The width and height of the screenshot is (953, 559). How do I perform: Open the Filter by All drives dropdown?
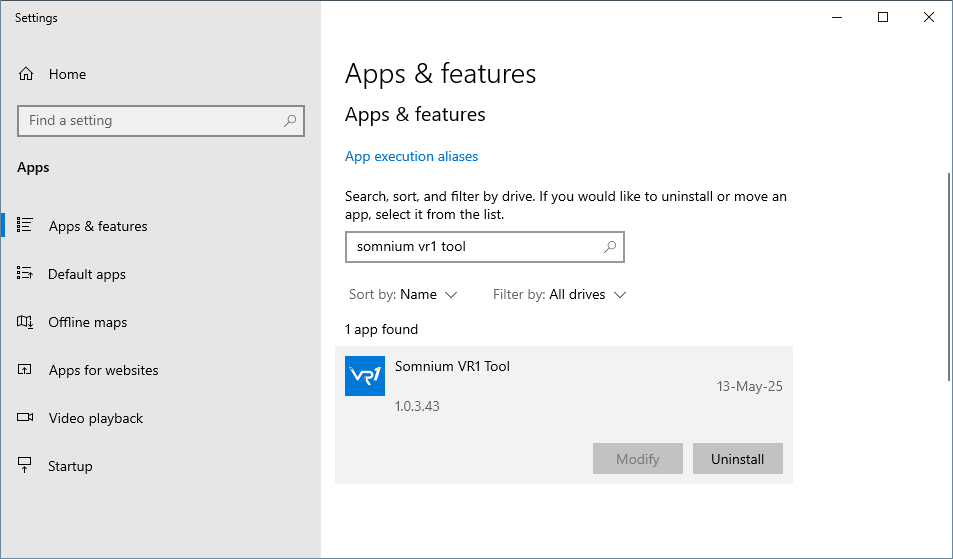[559, 295]
